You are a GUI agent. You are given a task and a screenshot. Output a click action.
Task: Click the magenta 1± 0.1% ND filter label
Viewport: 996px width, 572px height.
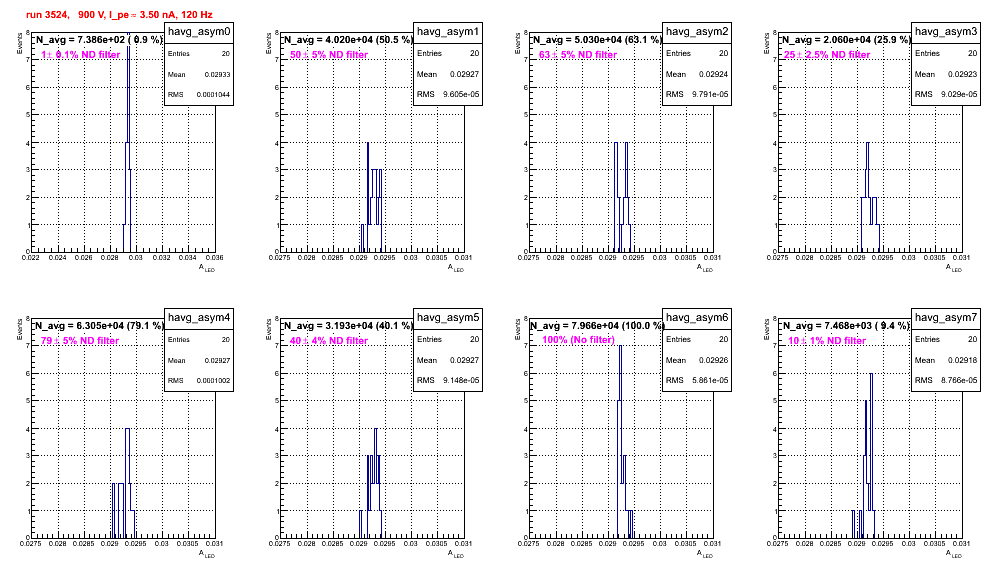[81, 55]
